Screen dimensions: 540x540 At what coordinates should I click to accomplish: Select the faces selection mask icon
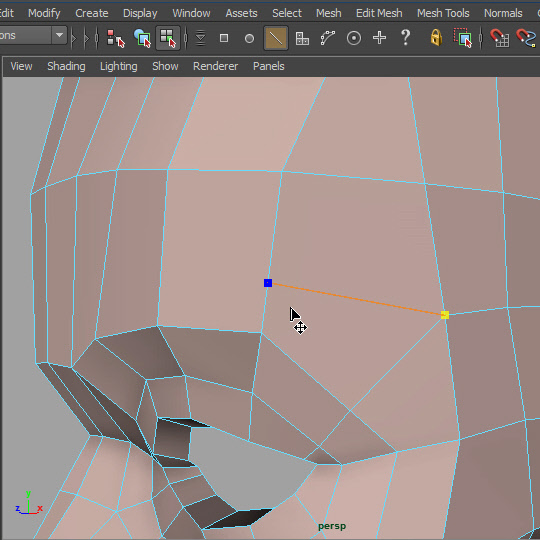pyautogui.click(x=302, y=38)
